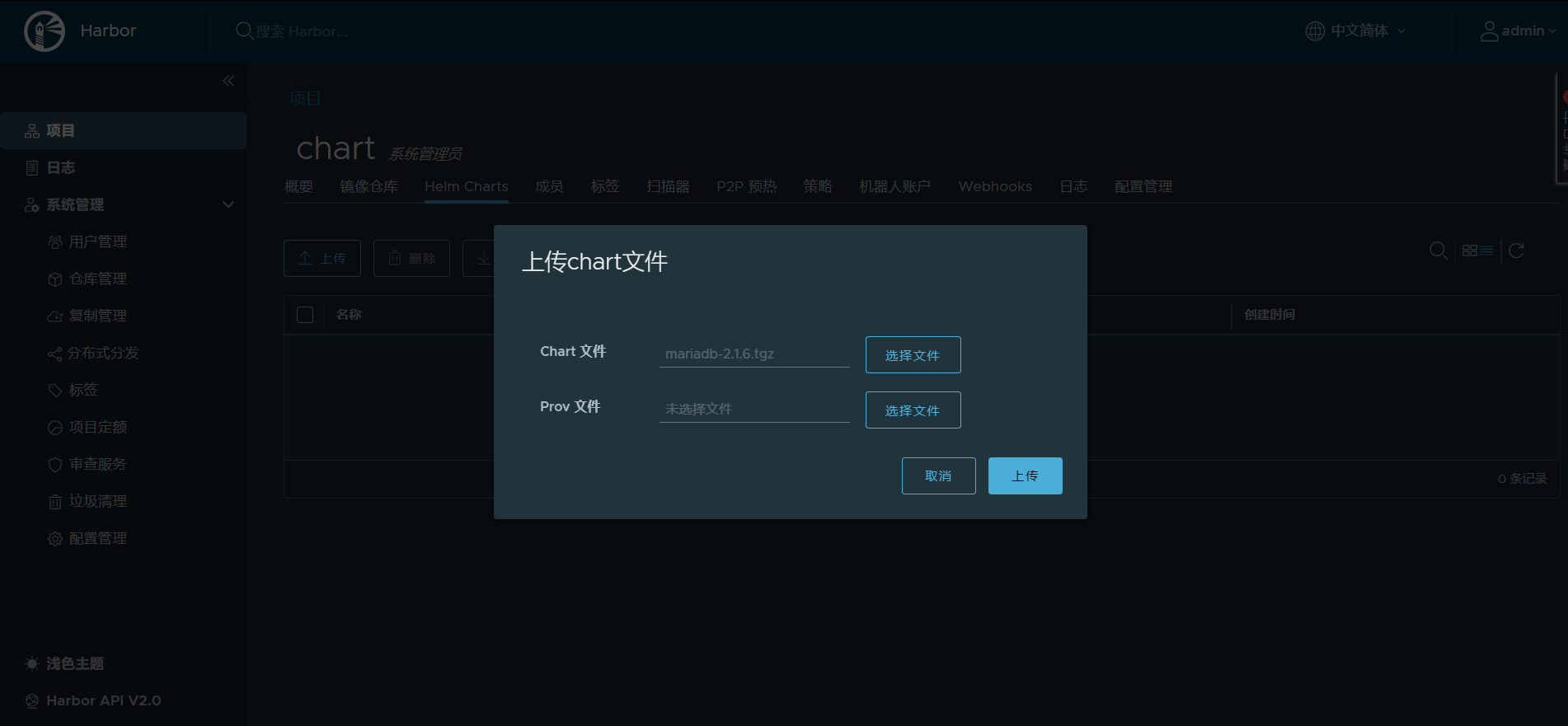Viewport: 1568px width, 726px height.
Task: Click the 标签 tag icon in sidebar
Action: click(x=55, y=390)
